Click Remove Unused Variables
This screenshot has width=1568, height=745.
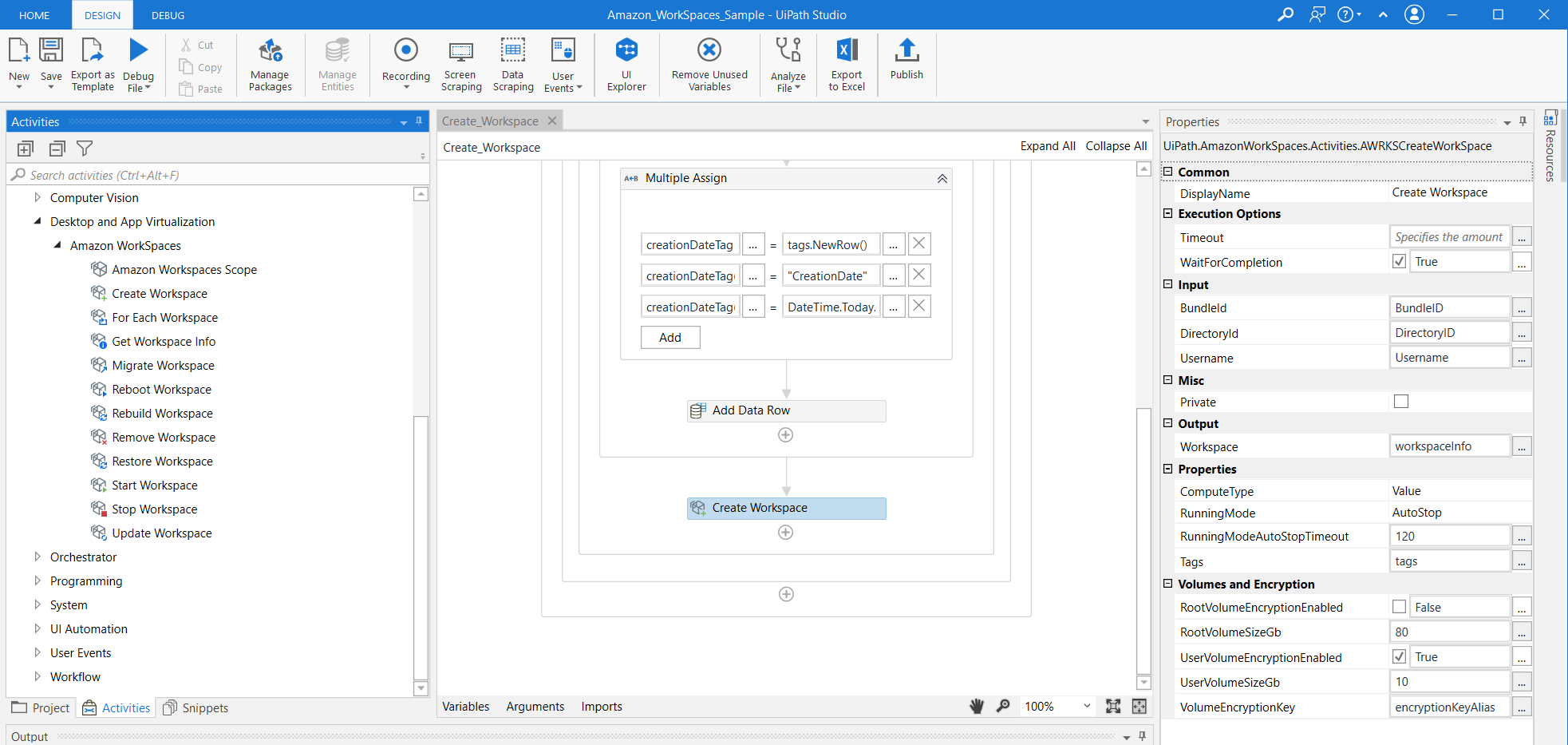pos(709,65)
